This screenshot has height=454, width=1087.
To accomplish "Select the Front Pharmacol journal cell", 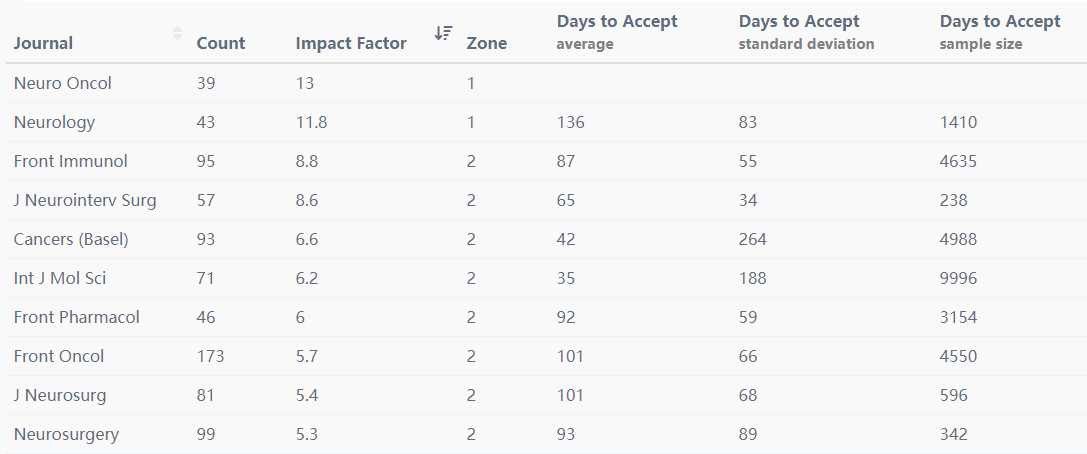I will pos(77,318).
